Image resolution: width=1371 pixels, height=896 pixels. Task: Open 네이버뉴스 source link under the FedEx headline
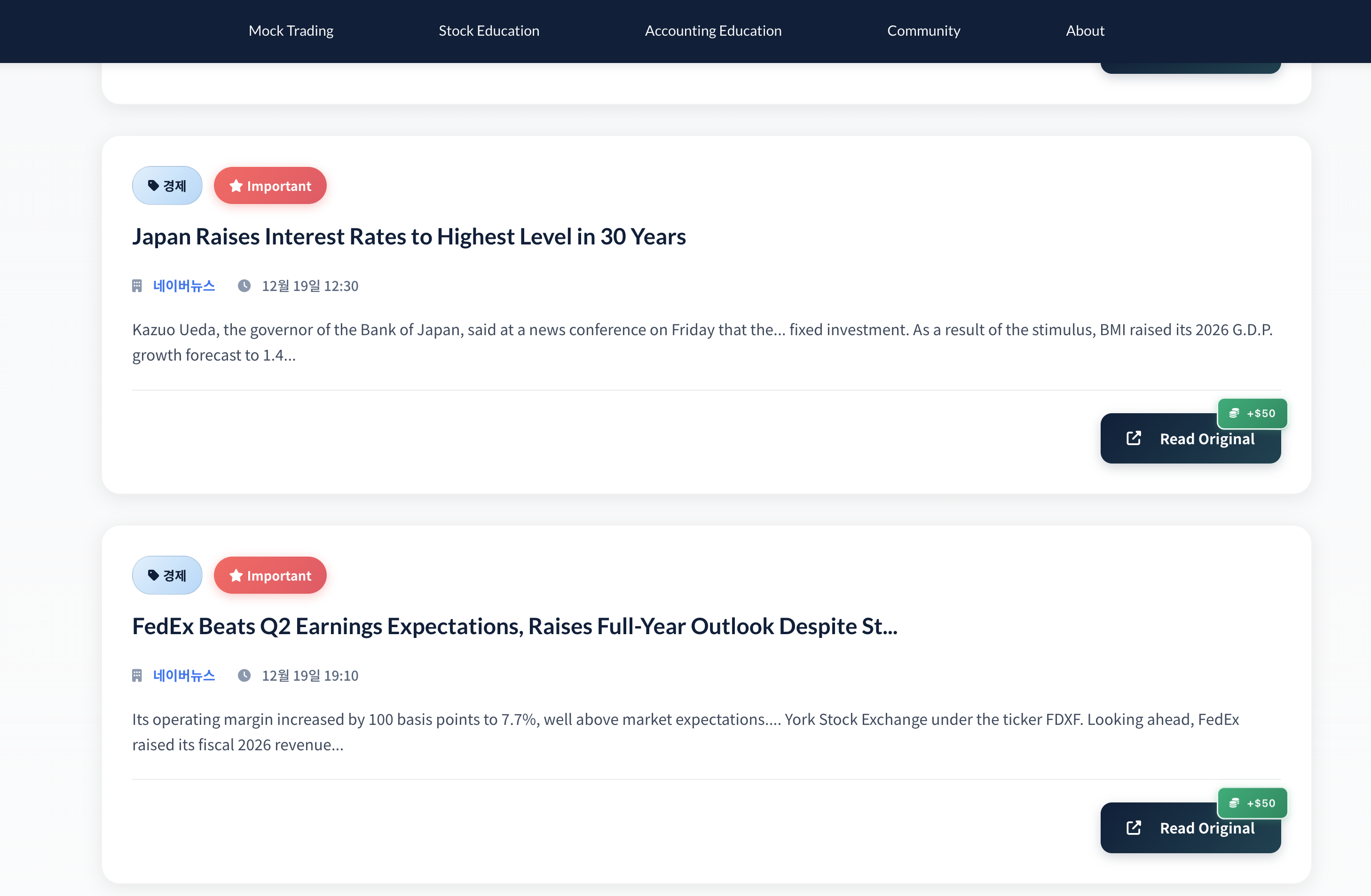(184, 676)
